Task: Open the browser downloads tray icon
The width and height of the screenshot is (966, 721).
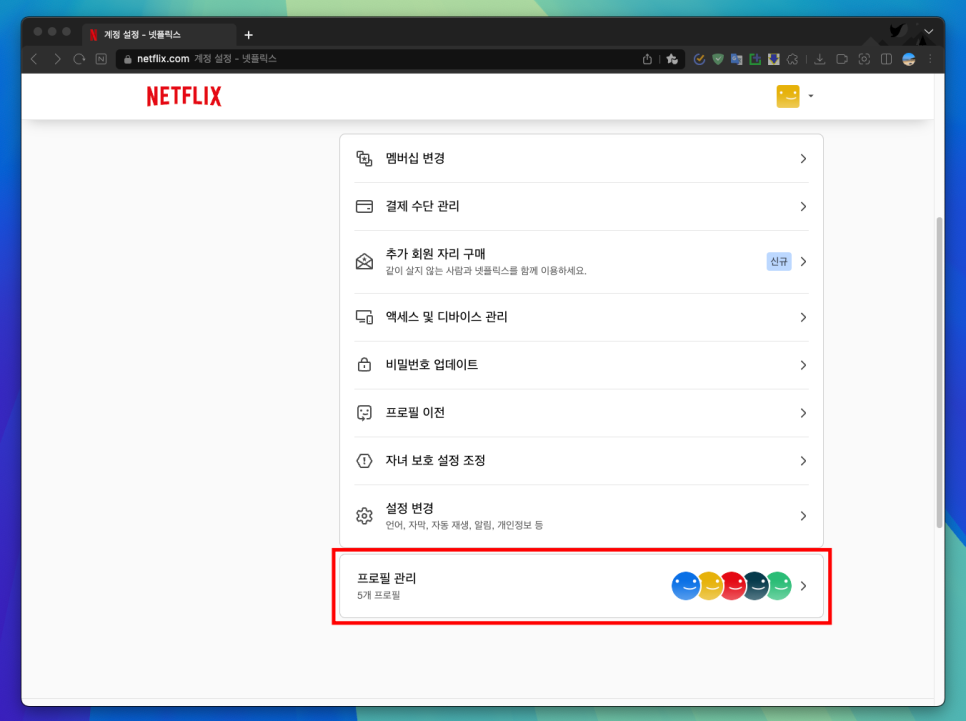Action: 819,59
